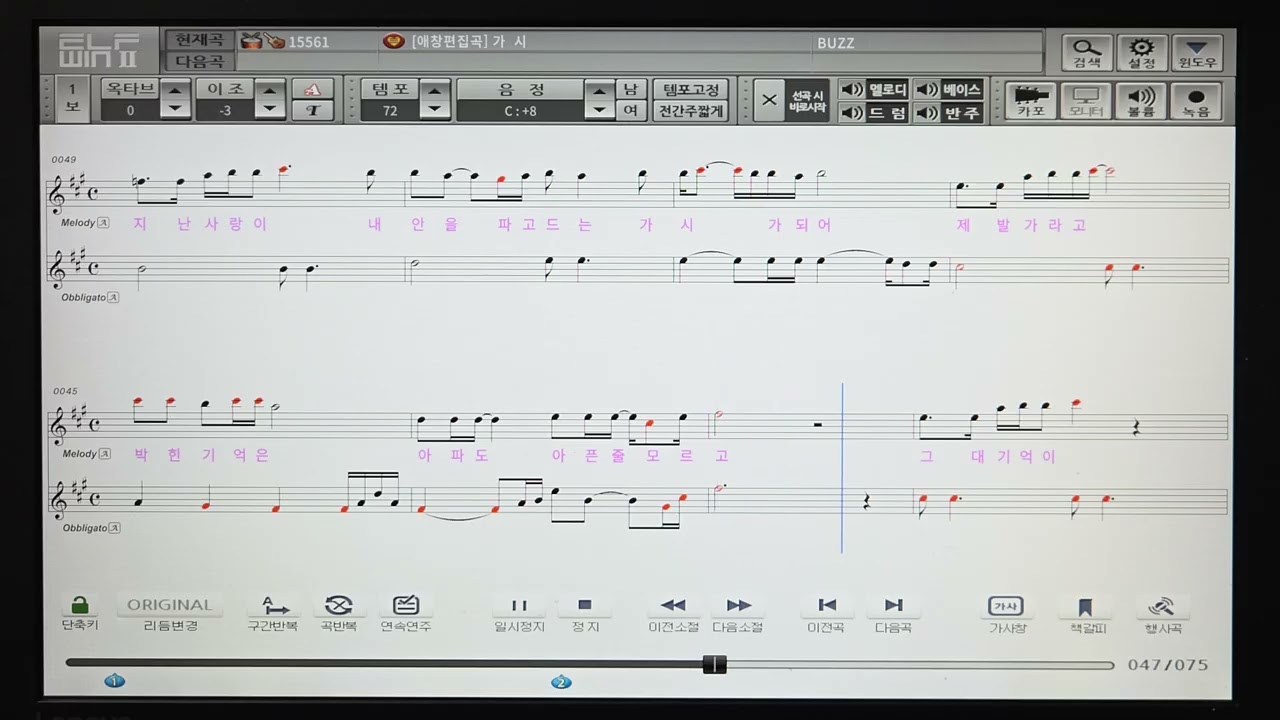The width and height of the screenshot is (1280, 720).
Task: Start recording with the 녹음 button
Action: coord(1196,101)
